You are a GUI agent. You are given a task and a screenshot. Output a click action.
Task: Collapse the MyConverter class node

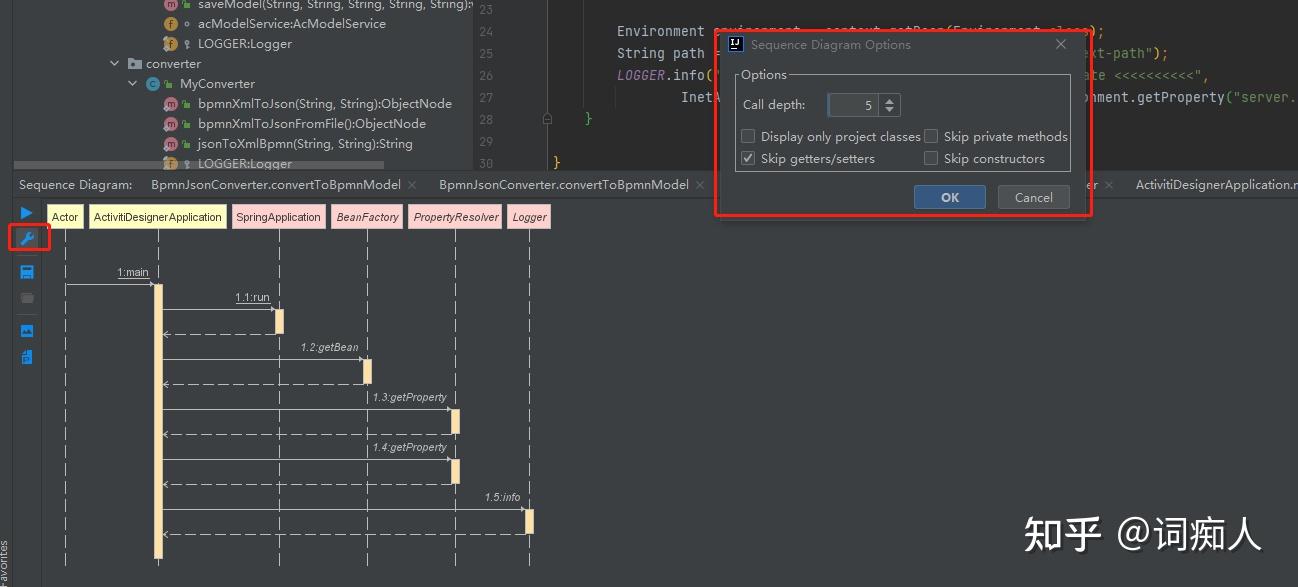[x=131, y=83]
